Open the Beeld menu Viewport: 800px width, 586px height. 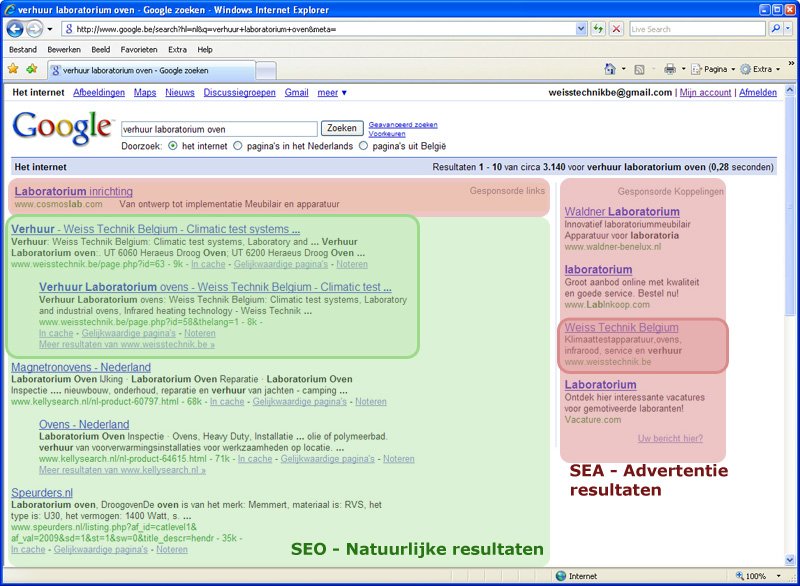[101, 49]
